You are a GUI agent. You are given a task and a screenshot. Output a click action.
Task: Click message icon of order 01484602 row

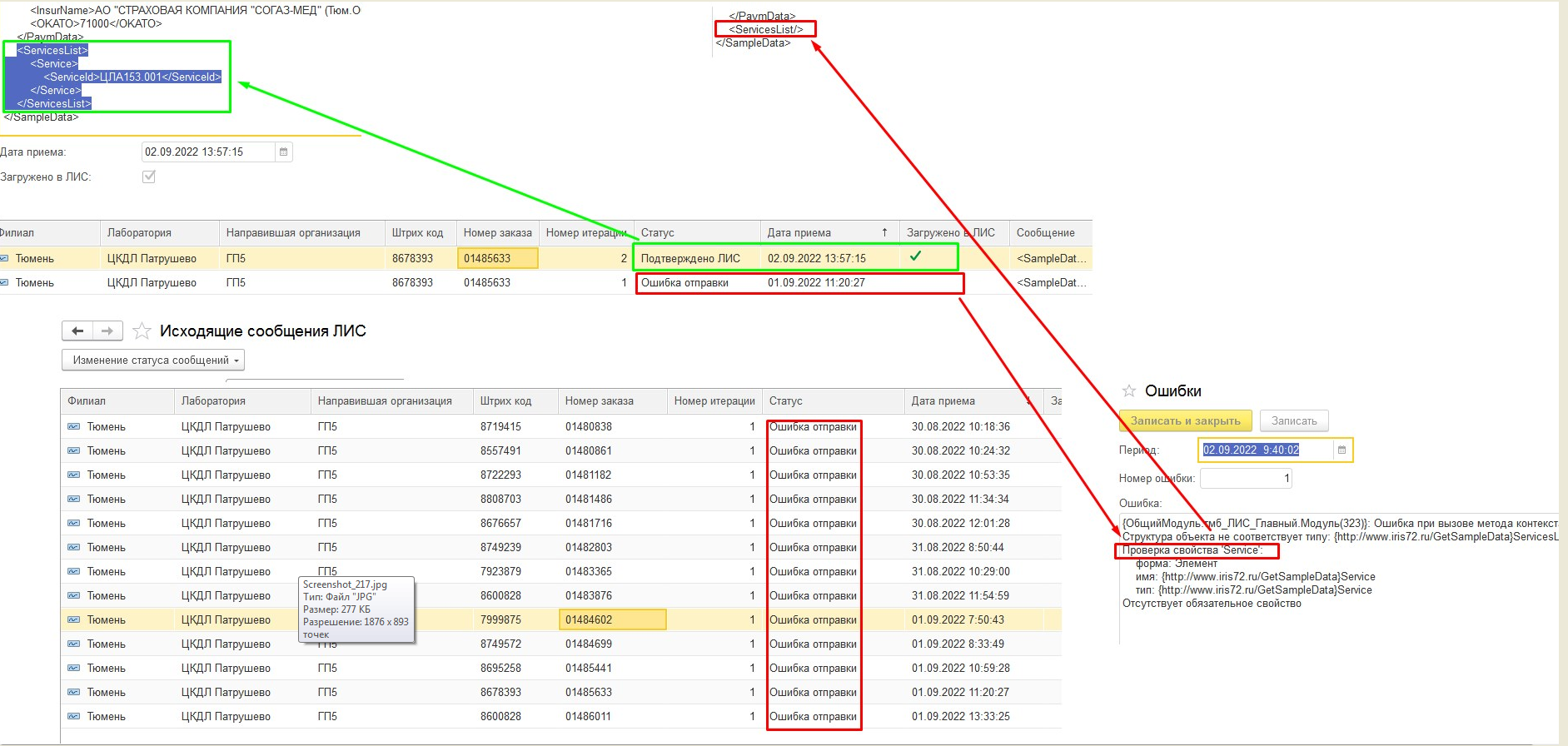point(74,620)
